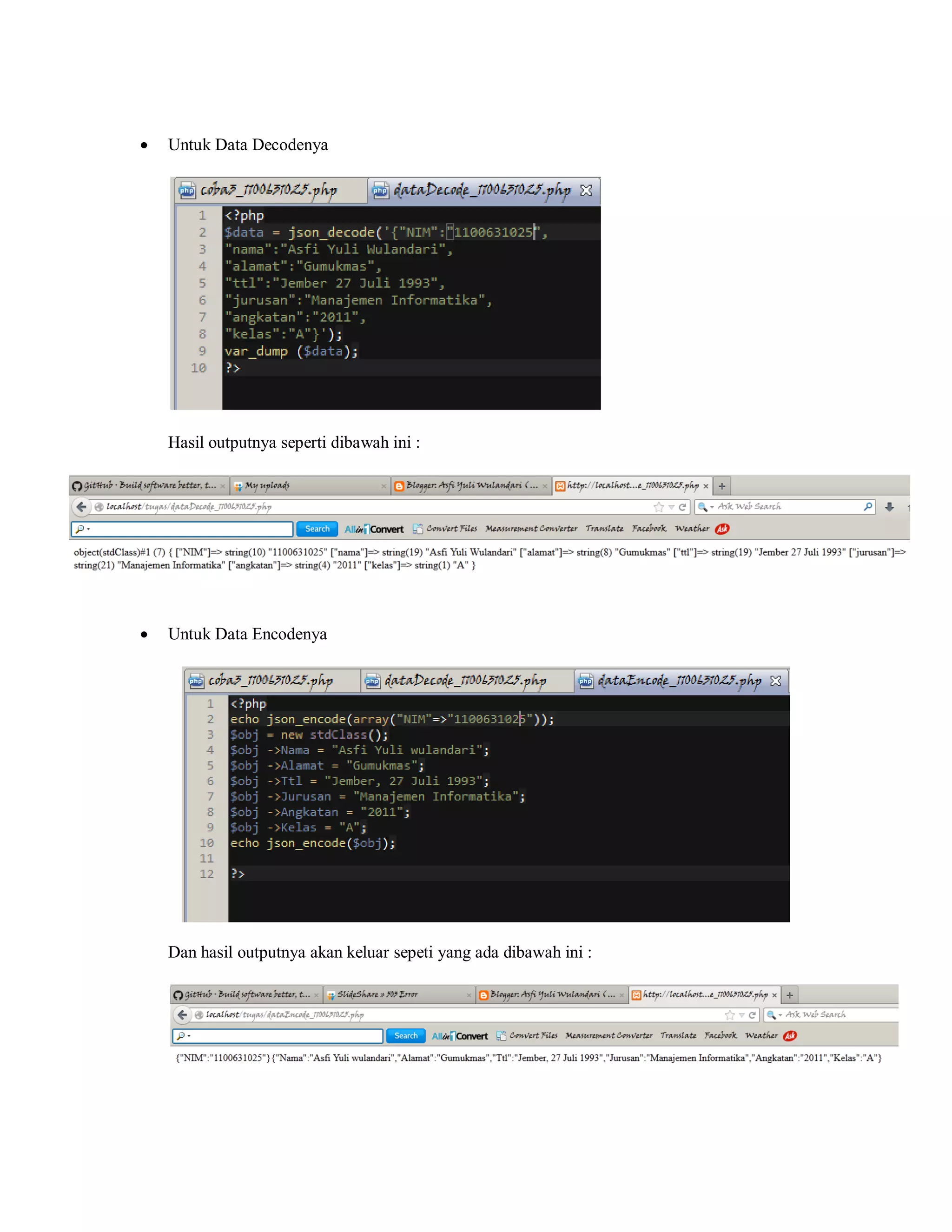Click back arrow in first browser
The height and width of the screenshot is (1232, 952).
coord(81,507)
